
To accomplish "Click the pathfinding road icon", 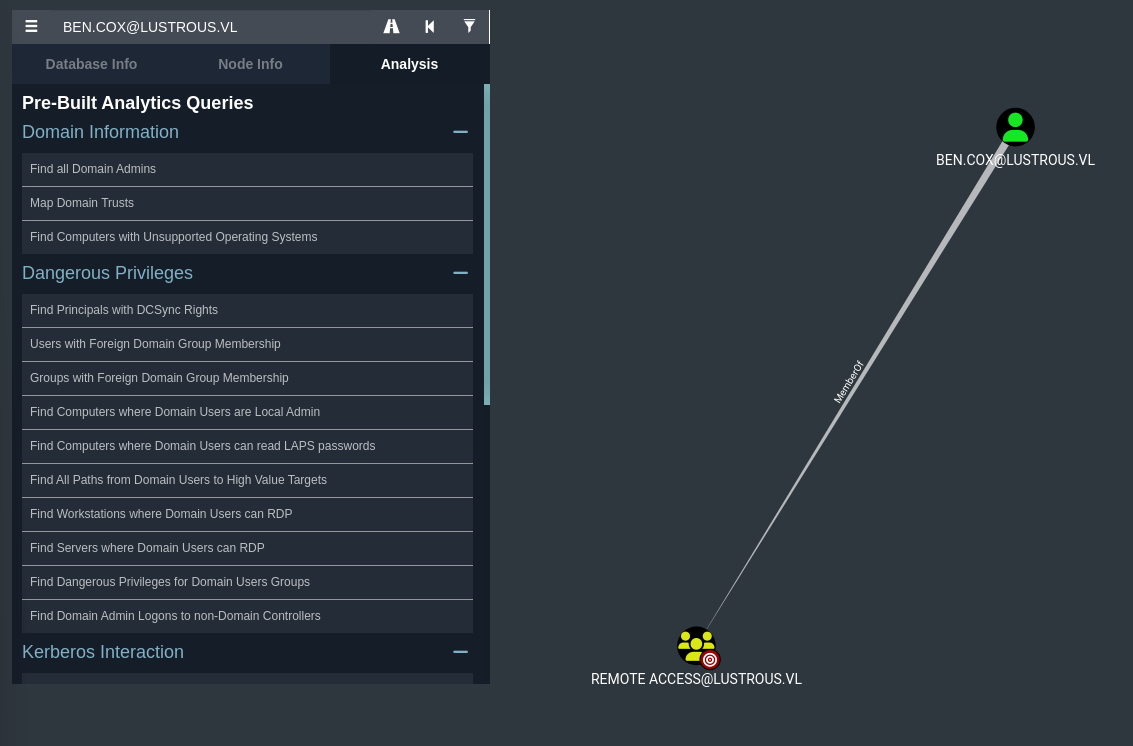I will 391,27.
